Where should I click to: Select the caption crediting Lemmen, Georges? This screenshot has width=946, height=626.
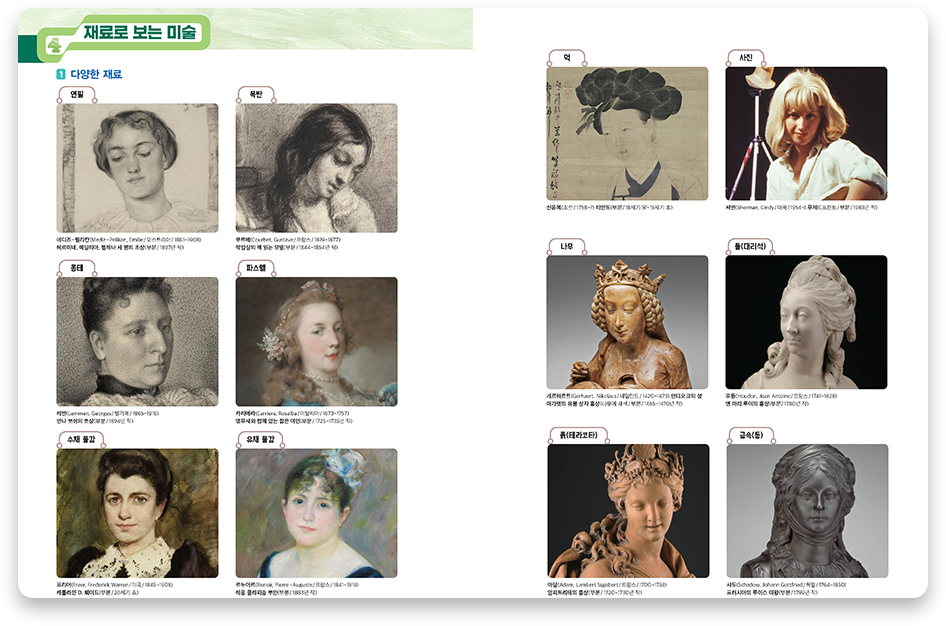[107, 417]
